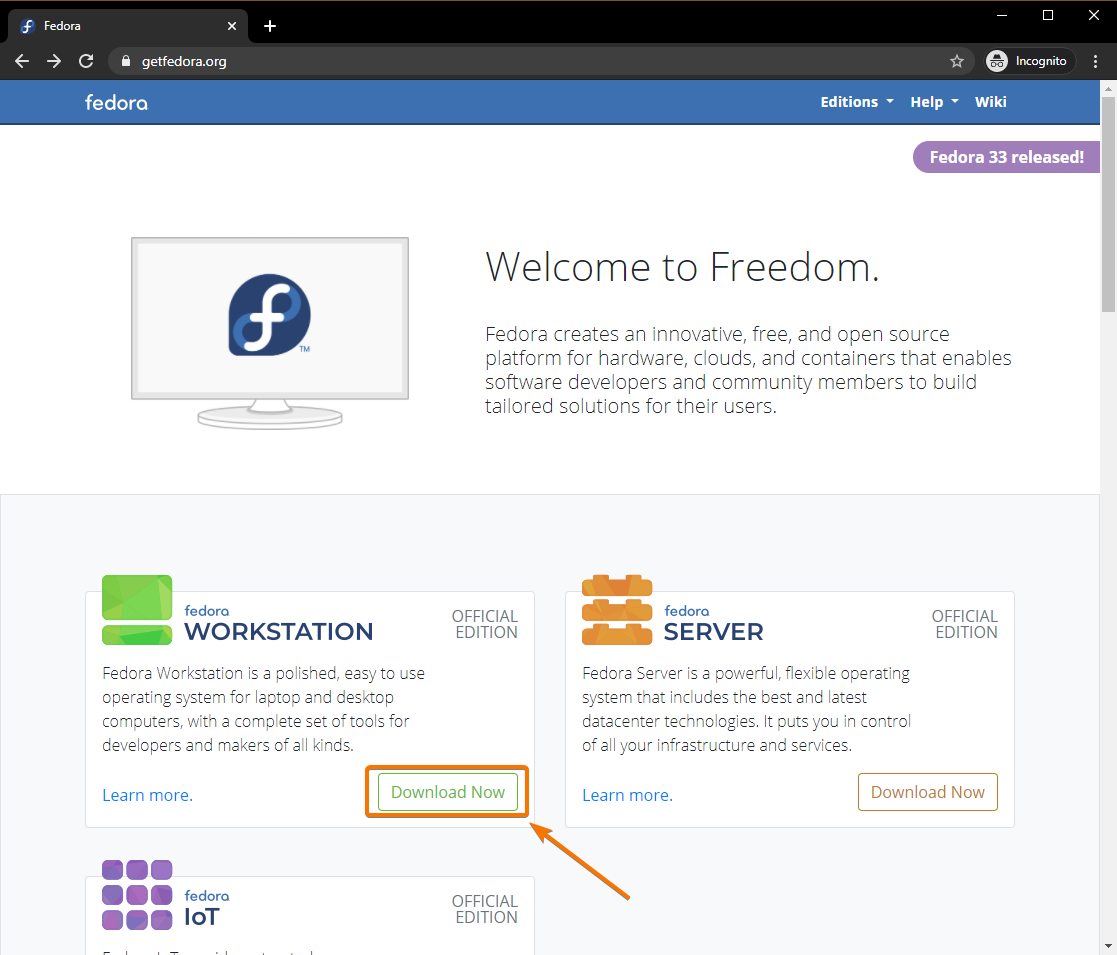Click the browser back arrow
Image resolution: width=1117 pixels, height=955 pixels.
(22, 61)
